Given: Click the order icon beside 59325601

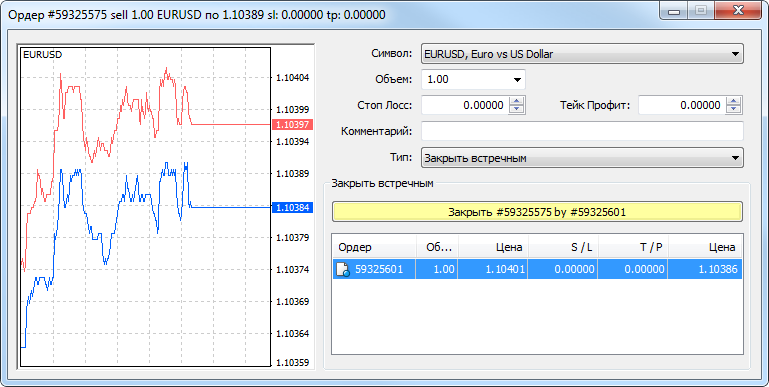Looking at the screenshot, I should pos(343,269).
